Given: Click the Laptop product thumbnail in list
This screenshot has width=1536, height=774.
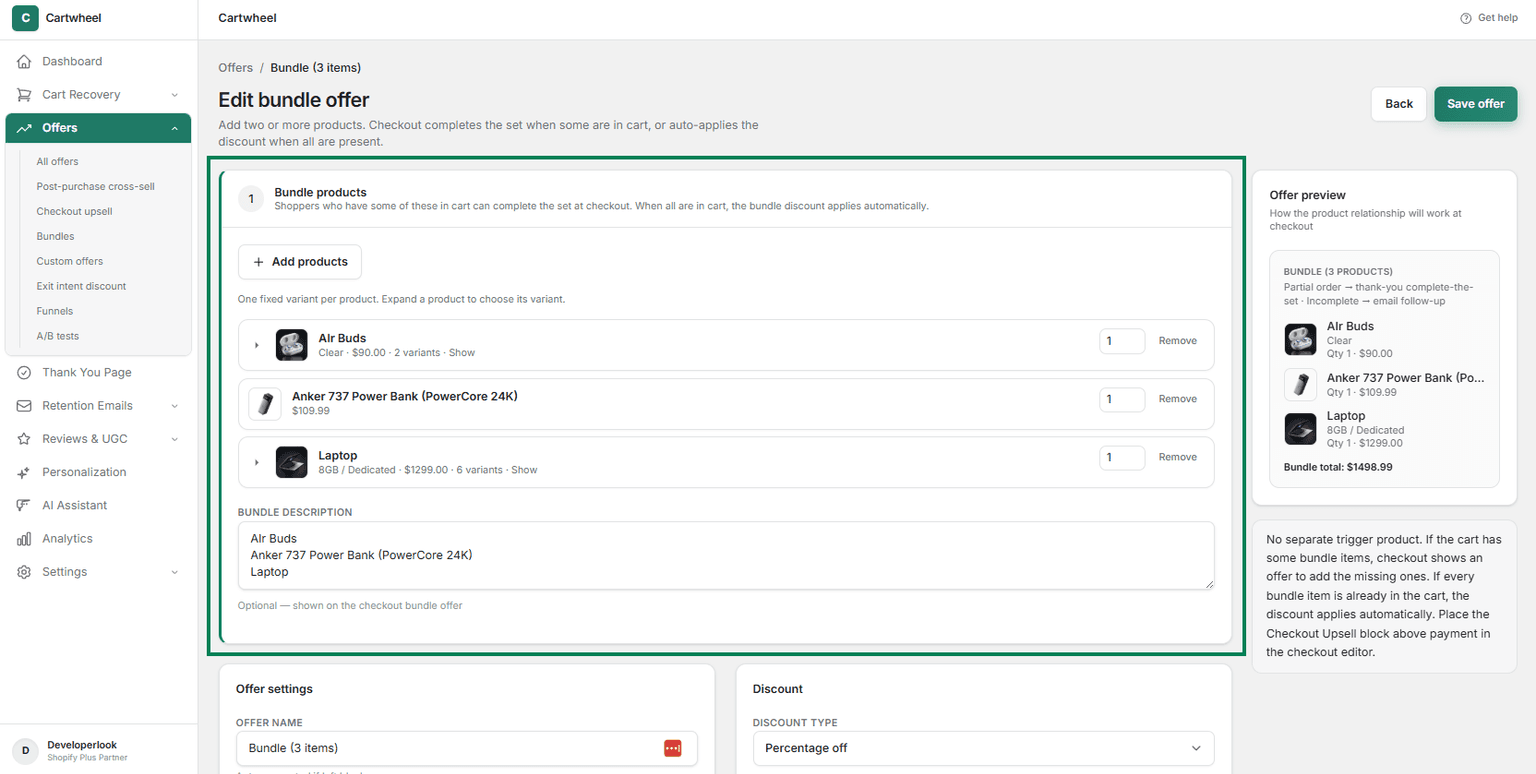Looking at the screenshot, I should click(x=292, y=462).
